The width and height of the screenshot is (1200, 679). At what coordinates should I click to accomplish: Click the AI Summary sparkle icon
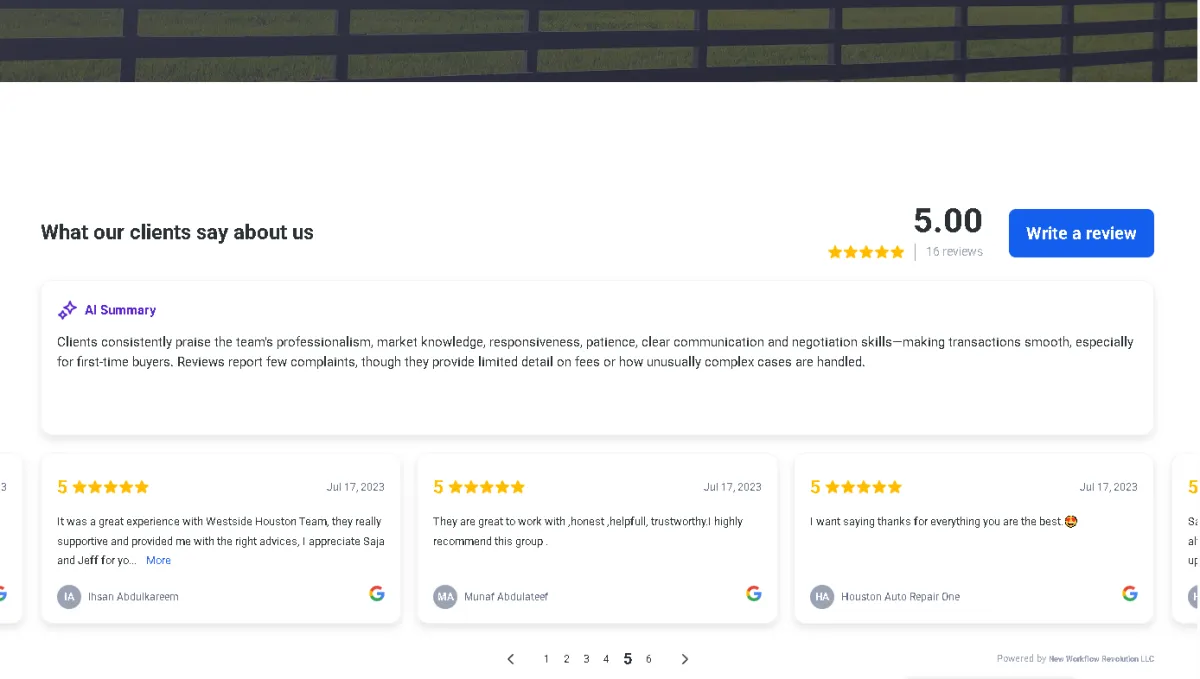pos(67,310)
